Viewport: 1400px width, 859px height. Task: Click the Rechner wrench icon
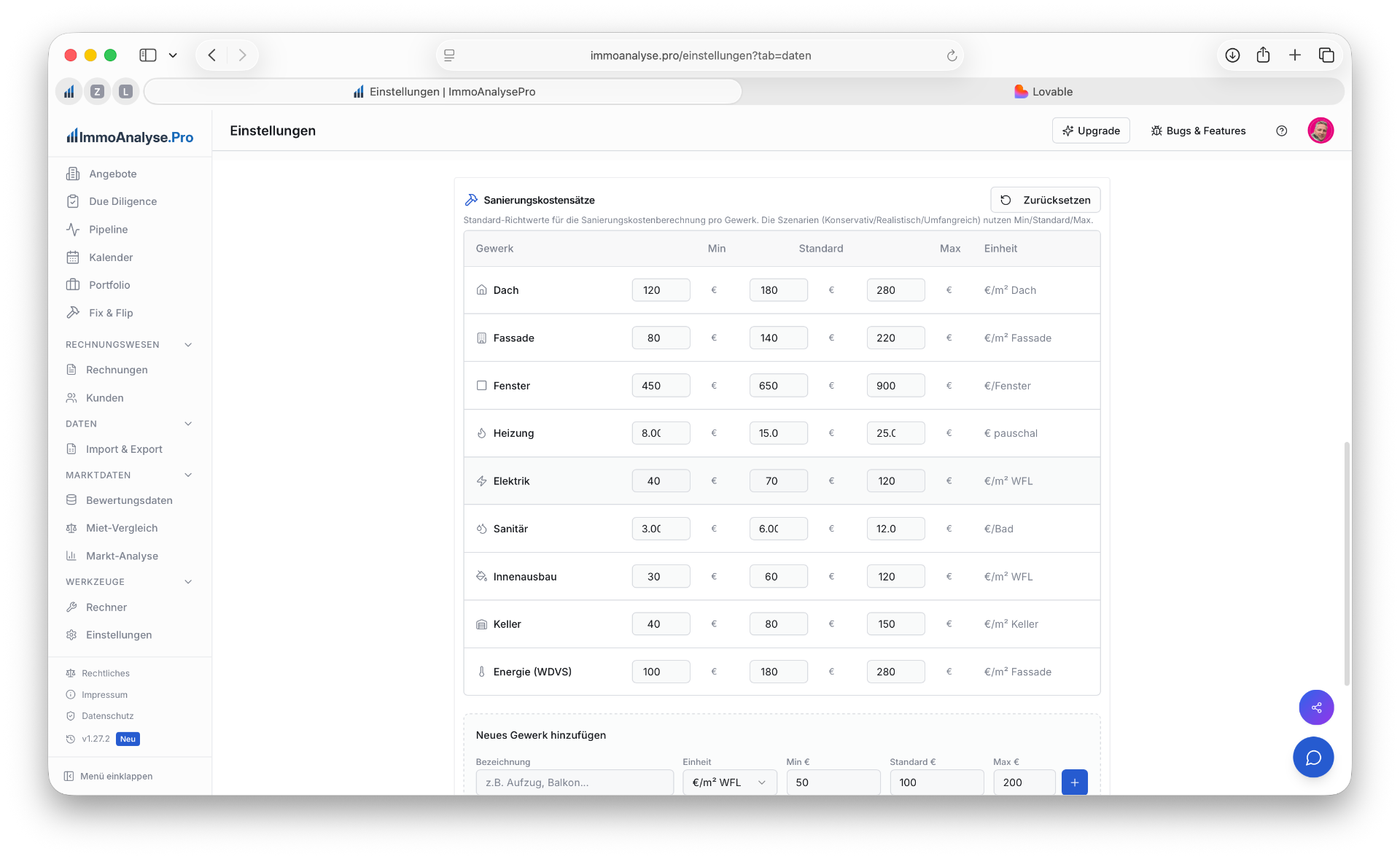point(71,607)
